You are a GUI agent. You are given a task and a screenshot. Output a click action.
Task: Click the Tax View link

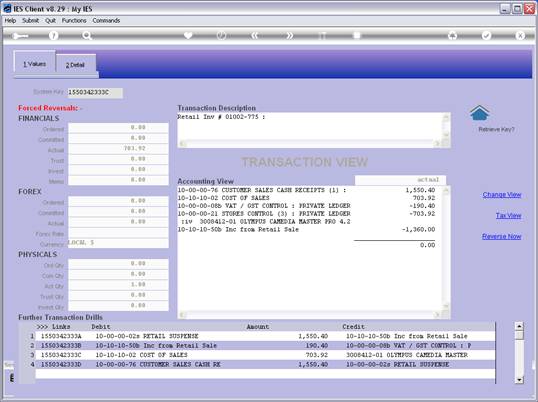(508, 215)
